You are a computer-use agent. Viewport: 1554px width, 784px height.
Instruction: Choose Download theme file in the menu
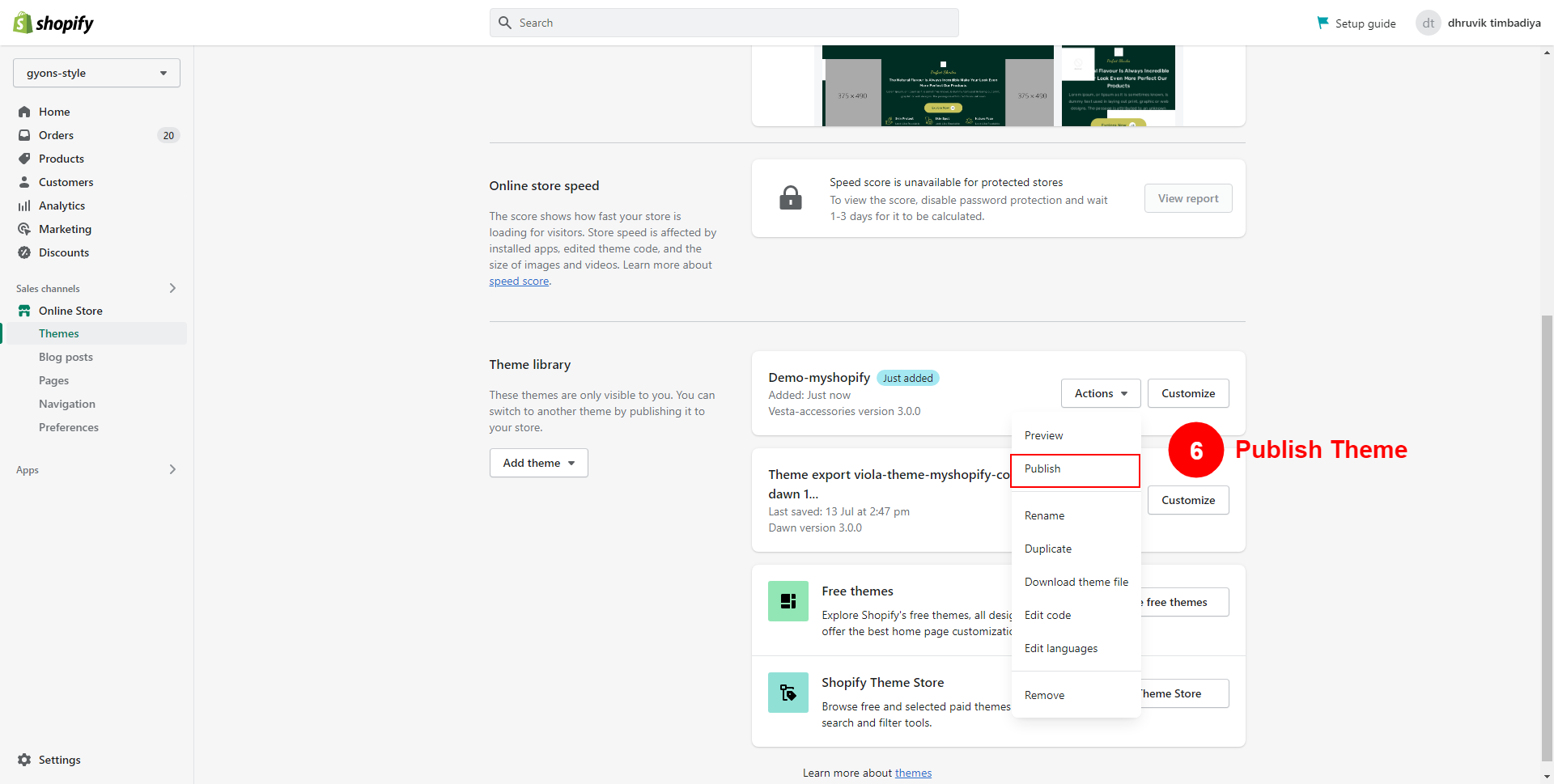pyautogui.click(x=1076, y=582)
